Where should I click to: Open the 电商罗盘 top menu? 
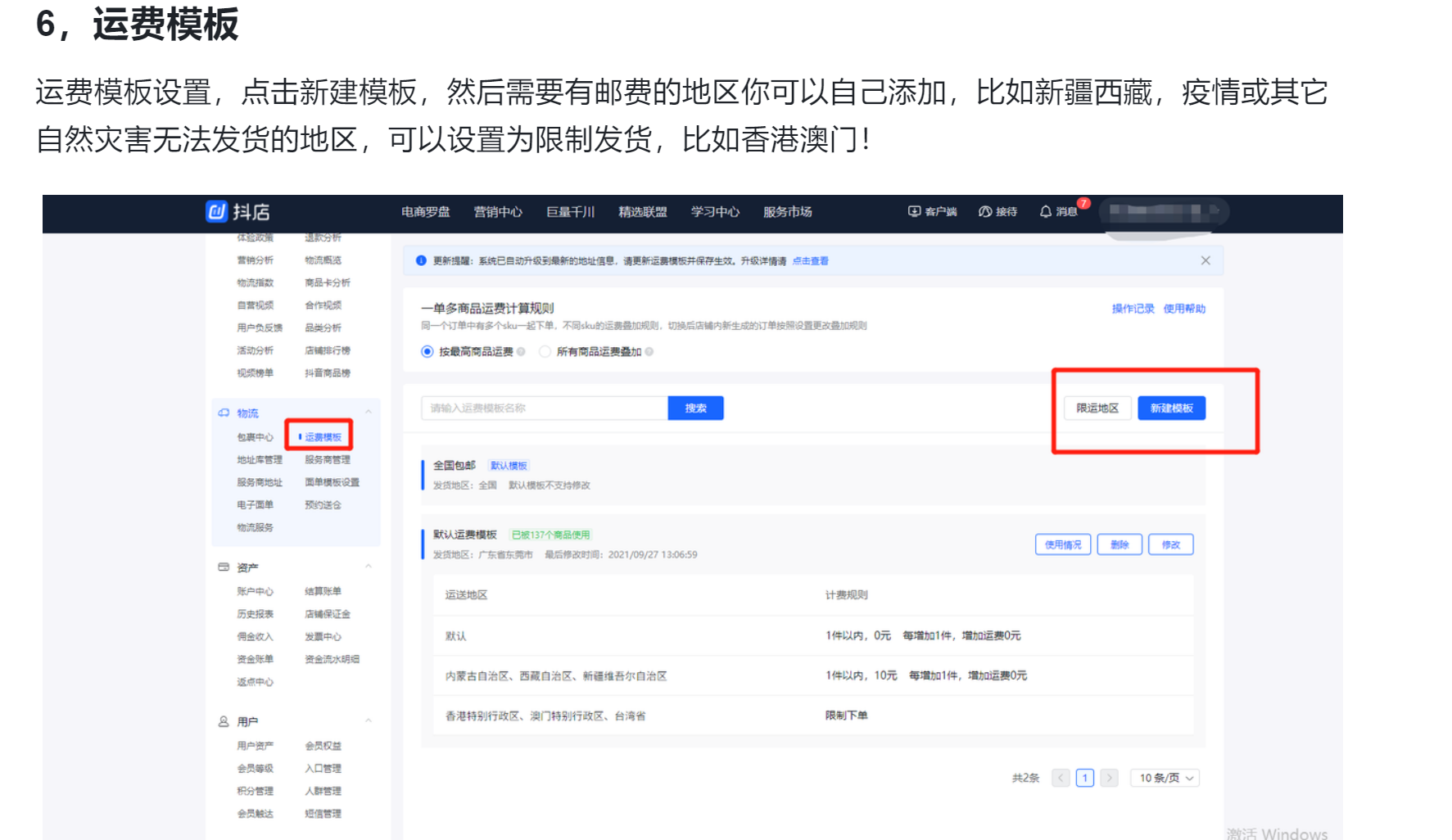pos(426,212)
